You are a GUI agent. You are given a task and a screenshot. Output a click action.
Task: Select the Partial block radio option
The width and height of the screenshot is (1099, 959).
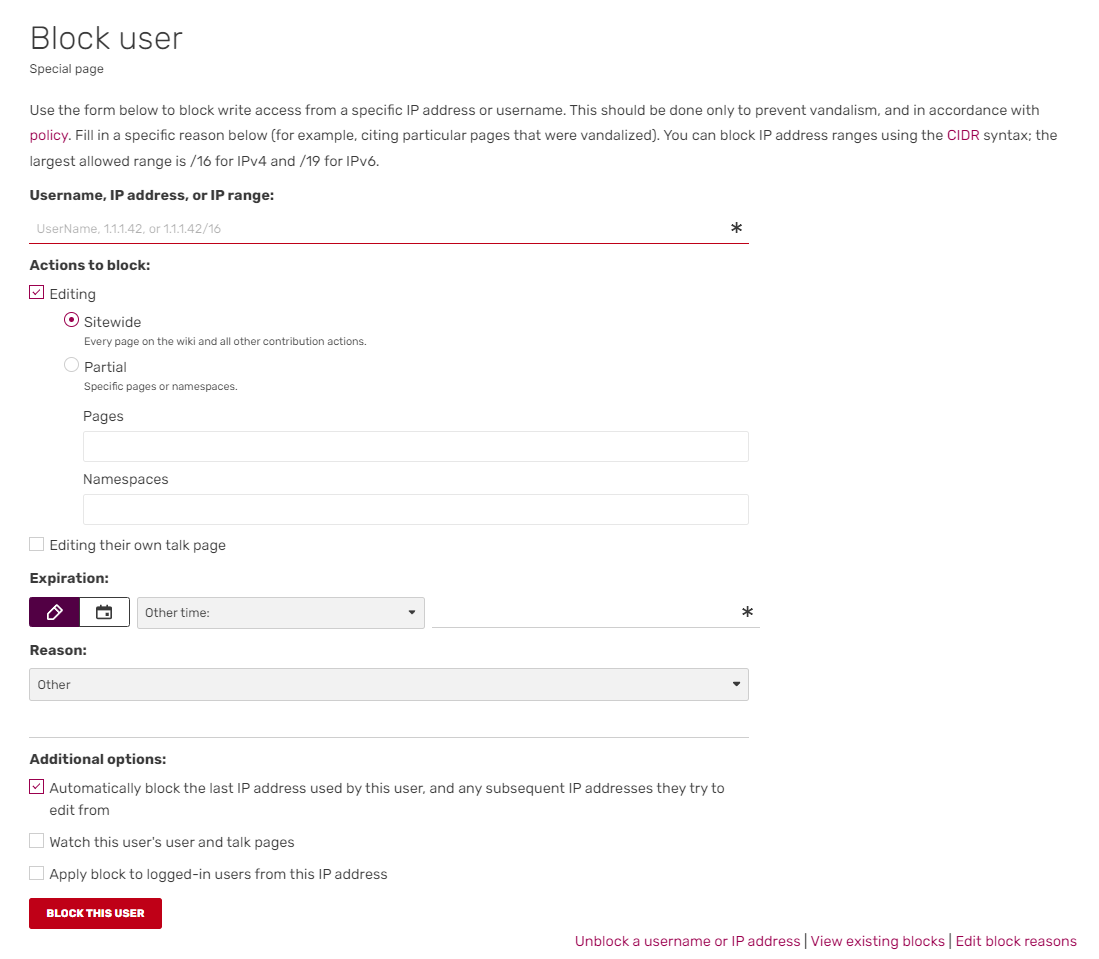tap(71, 365)
